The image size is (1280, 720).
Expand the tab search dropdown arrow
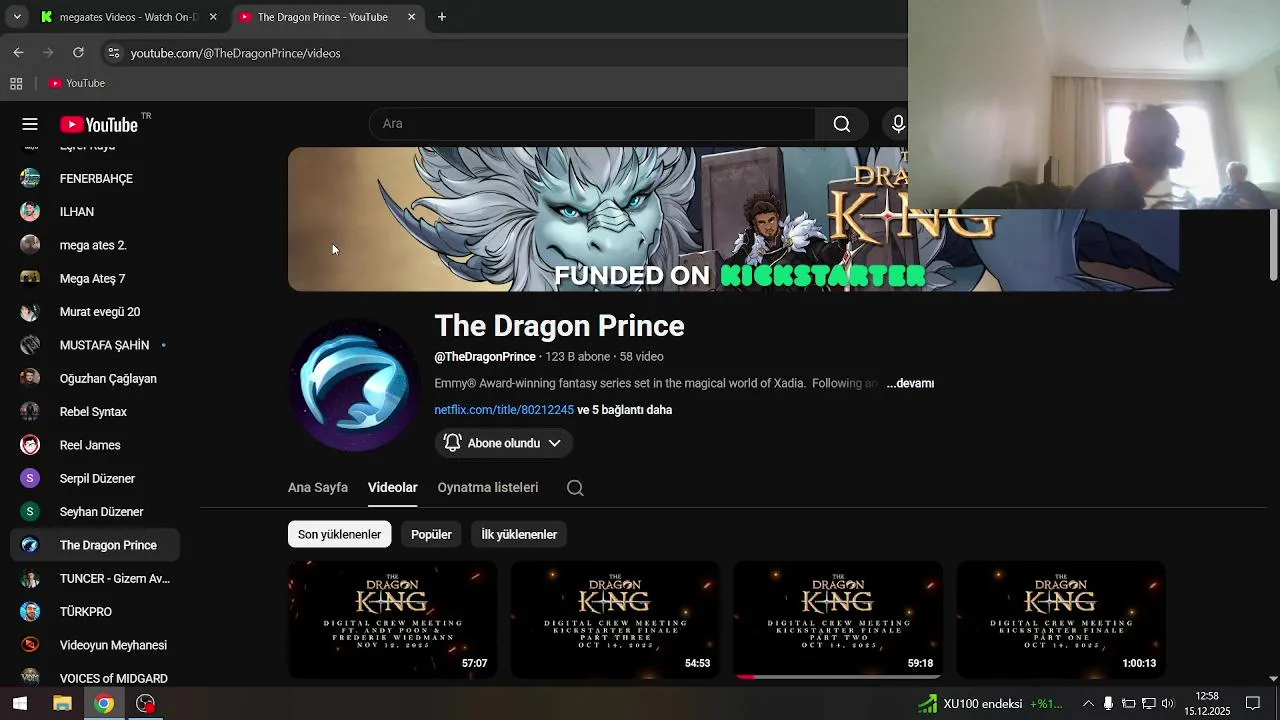click(x=17, y=17)
